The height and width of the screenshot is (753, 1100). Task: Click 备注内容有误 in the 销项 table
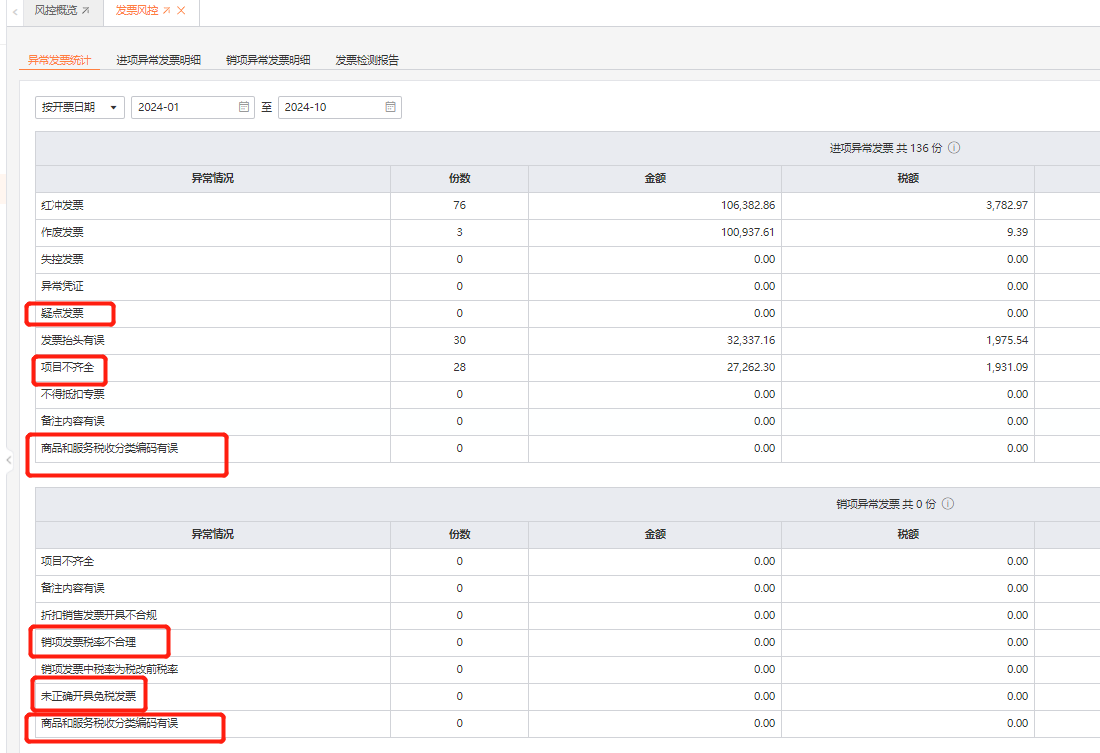coord(73,588)
